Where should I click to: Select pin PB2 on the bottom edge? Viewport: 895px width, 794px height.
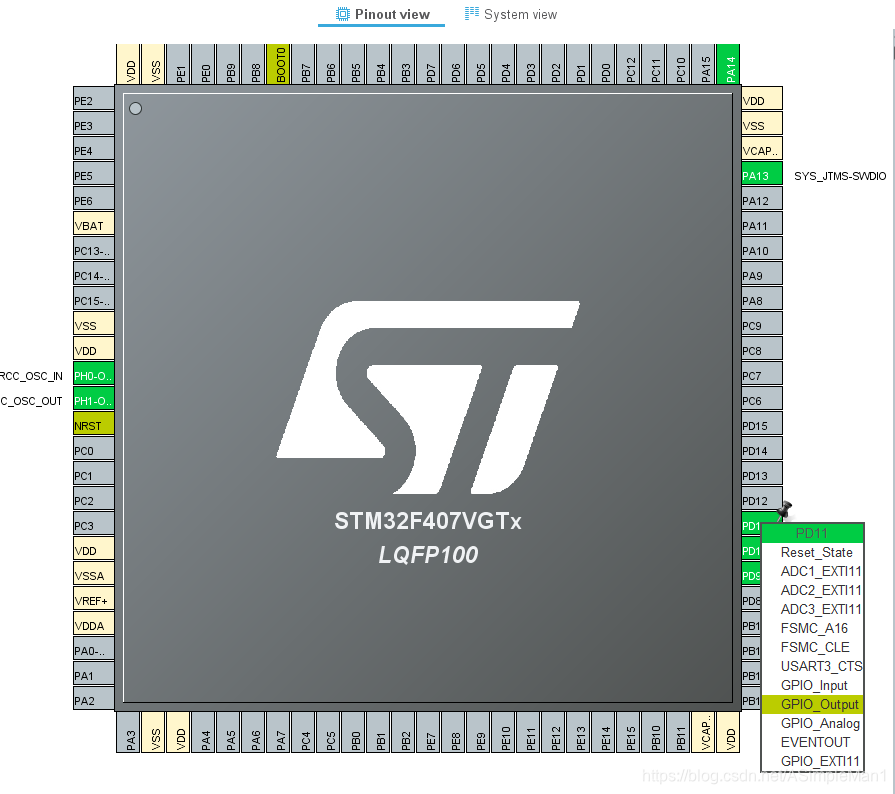coord(403,732)
